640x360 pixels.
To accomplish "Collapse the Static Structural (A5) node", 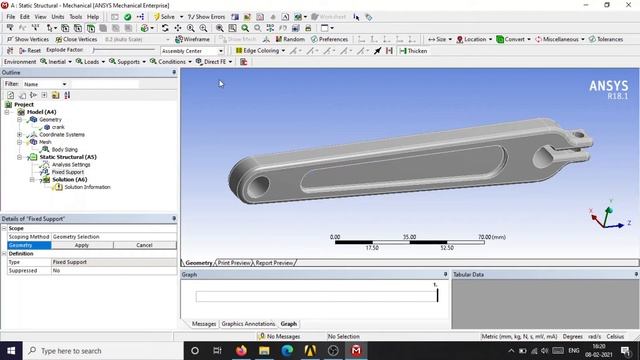I will point(19,157).
